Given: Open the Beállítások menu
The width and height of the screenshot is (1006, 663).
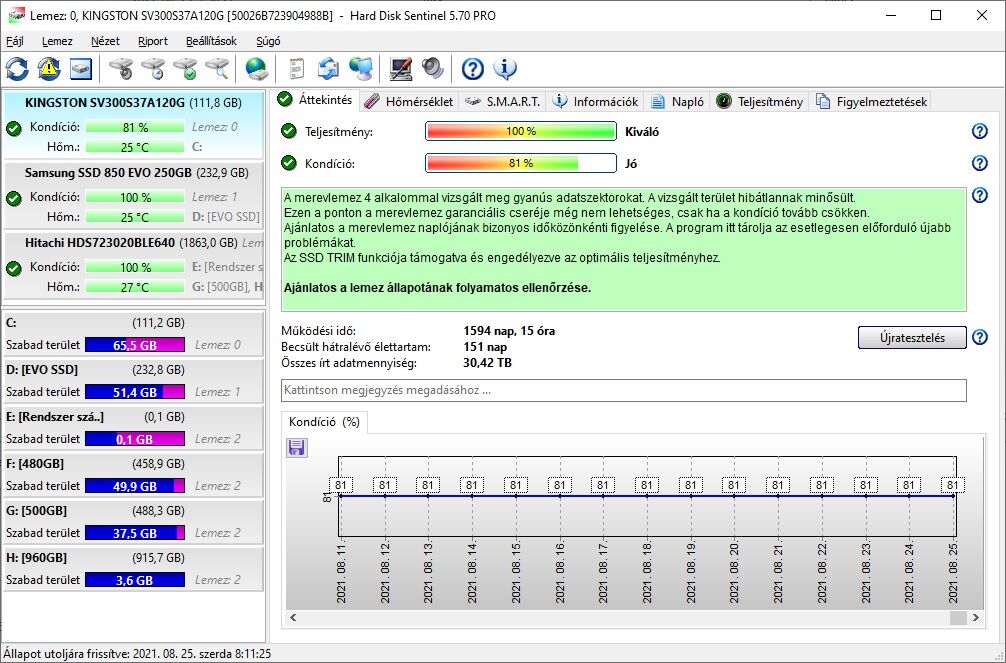Looking at the screenshot, I should [x=211, y=41].
